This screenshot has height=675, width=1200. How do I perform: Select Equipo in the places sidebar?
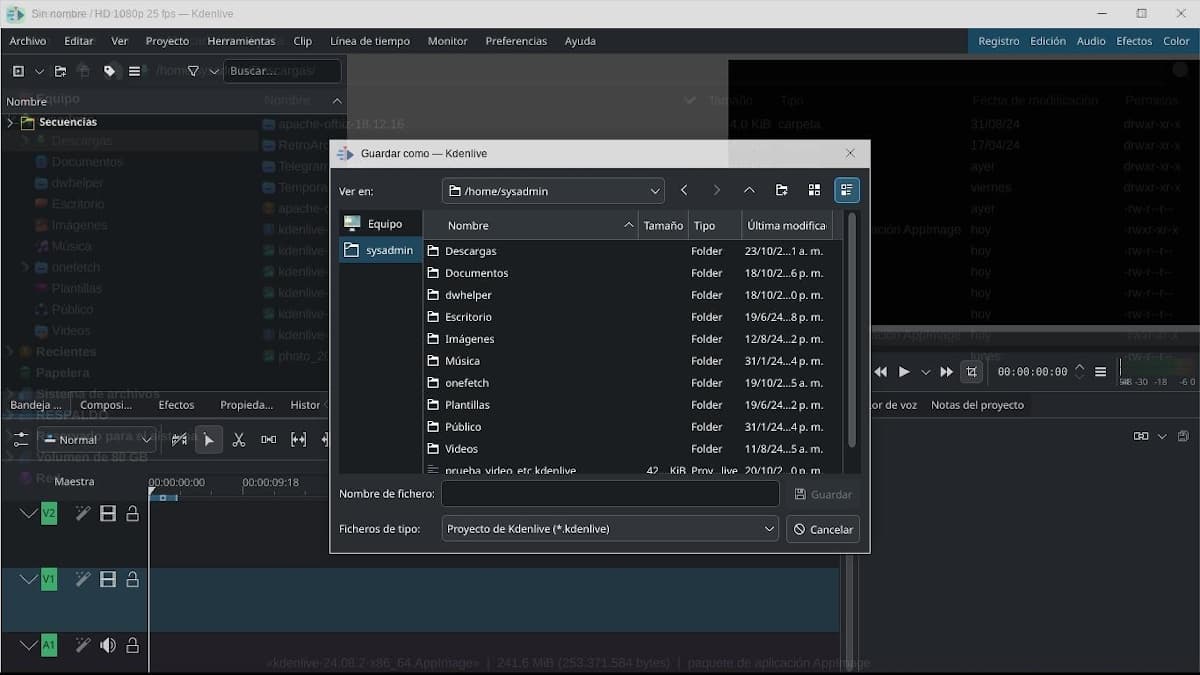pos(381,224)
